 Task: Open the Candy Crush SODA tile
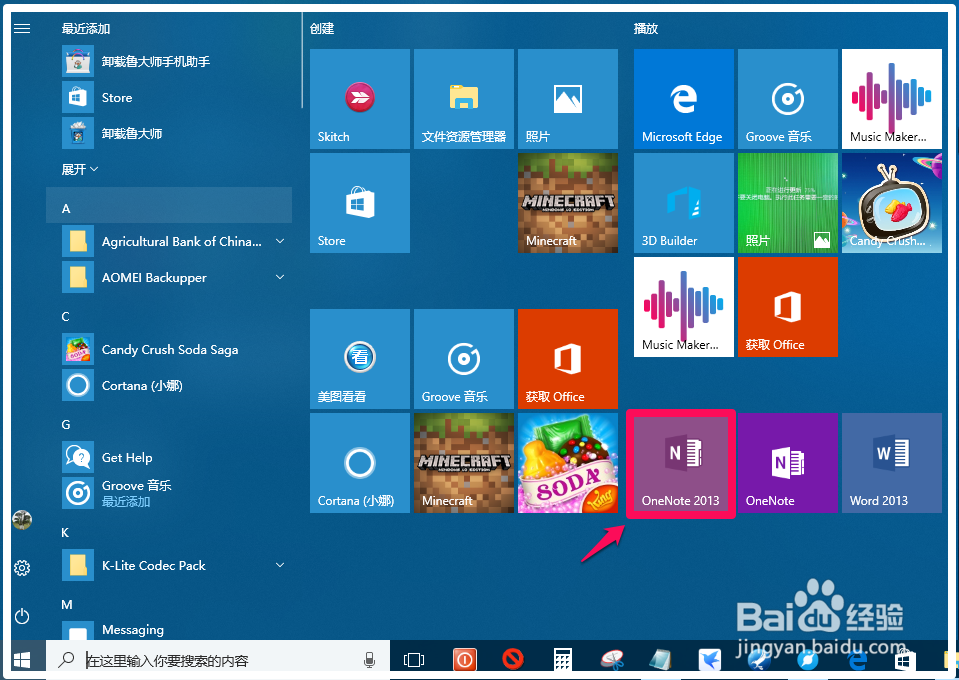tap(568, 462)
